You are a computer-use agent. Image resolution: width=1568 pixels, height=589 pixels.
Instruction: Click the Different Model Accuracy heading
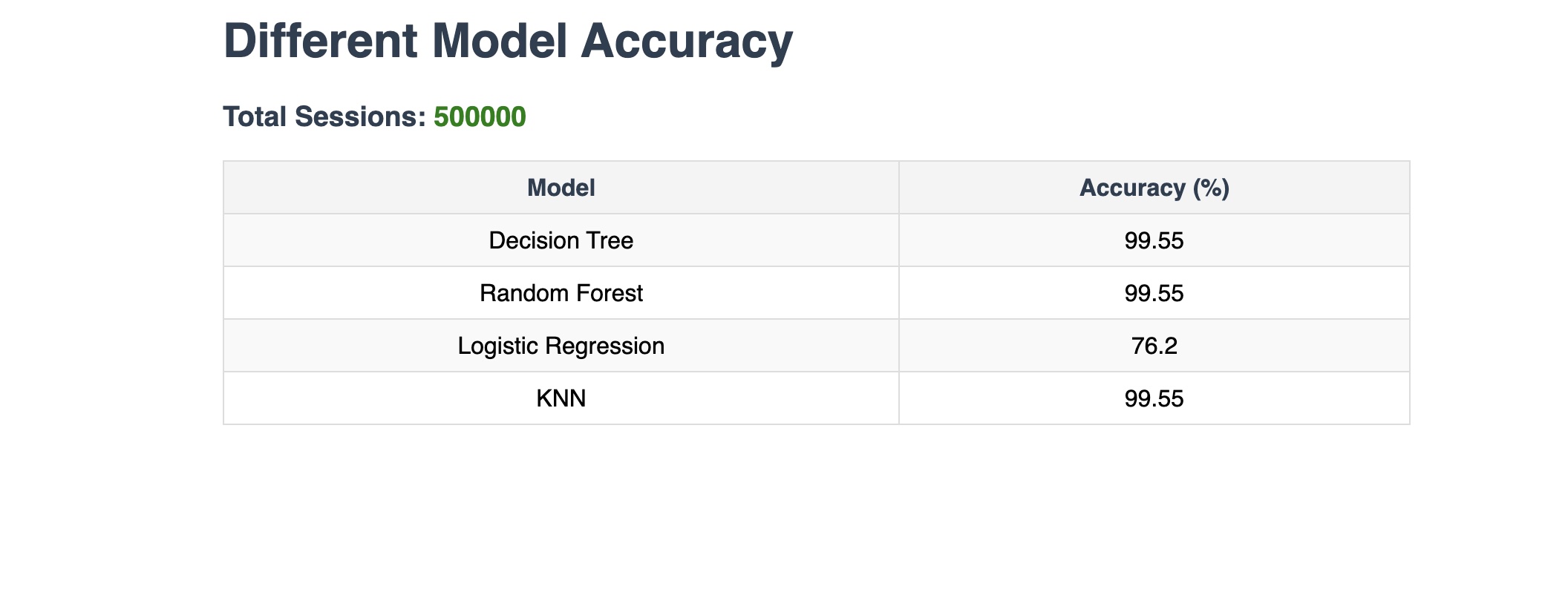click(x=508, y=42)
